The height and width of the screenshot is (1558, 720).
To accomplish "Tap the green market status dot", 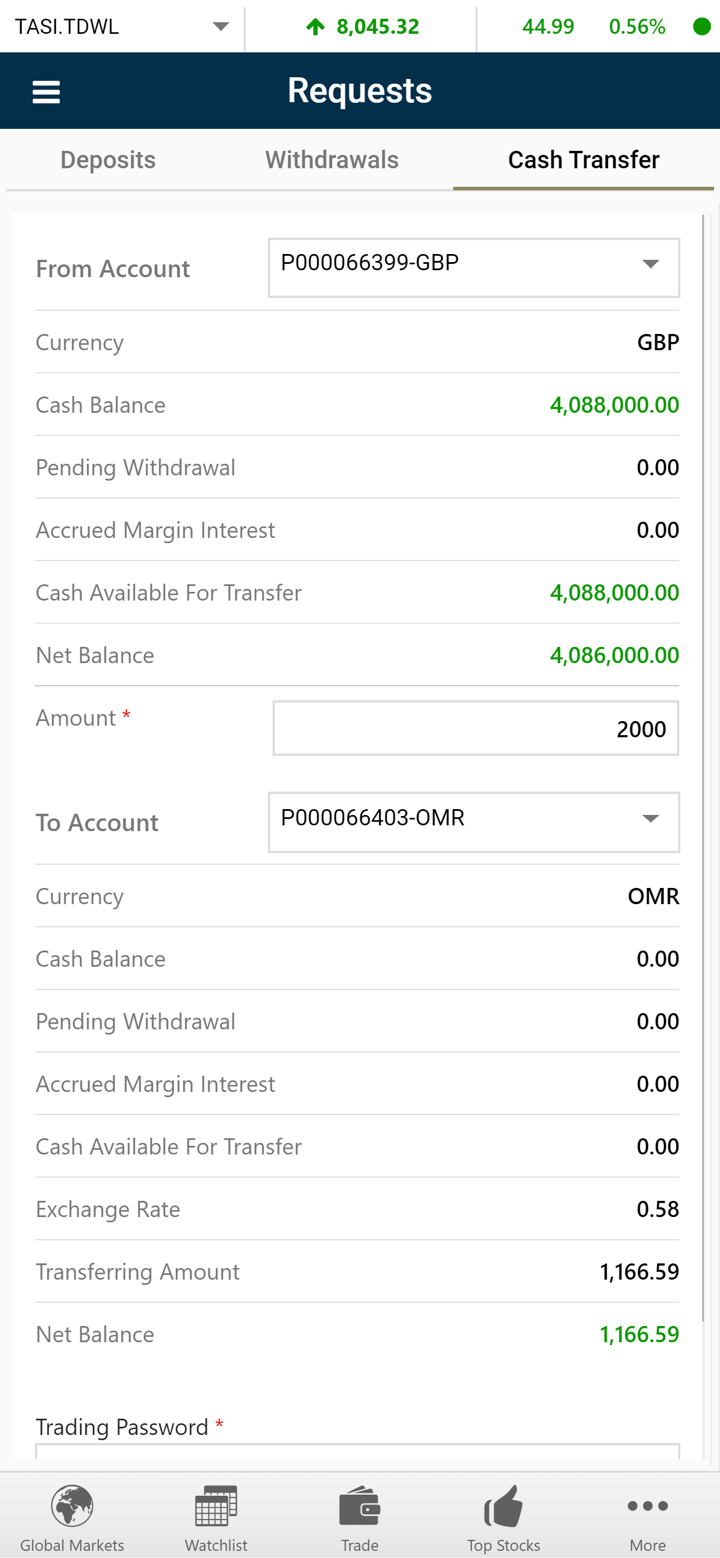I will (702, 27).
